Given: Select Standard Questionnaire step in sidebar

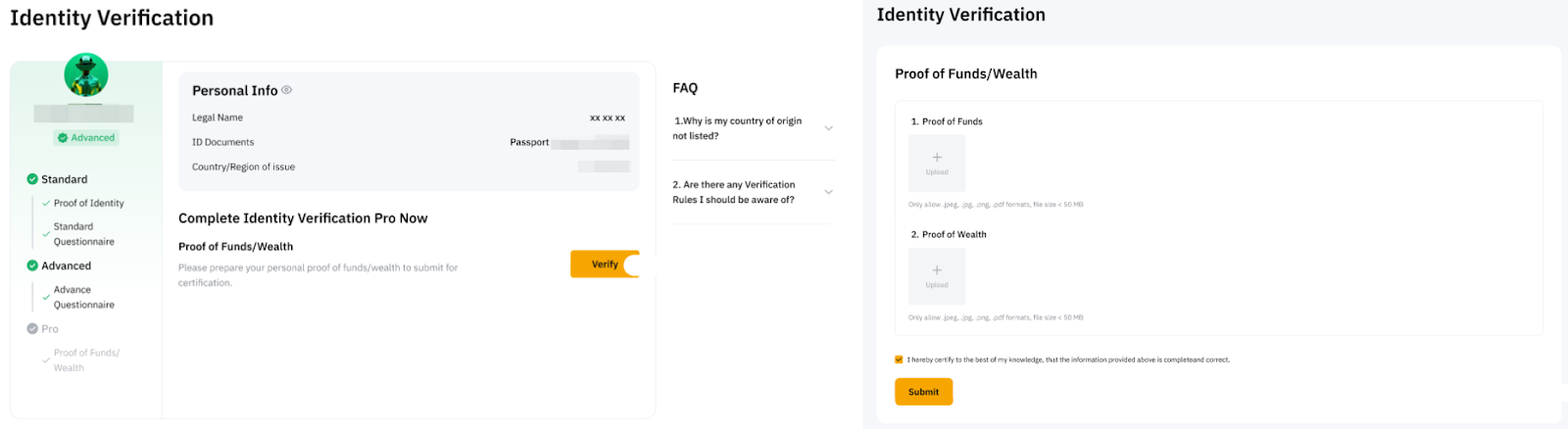Looking at the screenshot, I should point(83,234).
